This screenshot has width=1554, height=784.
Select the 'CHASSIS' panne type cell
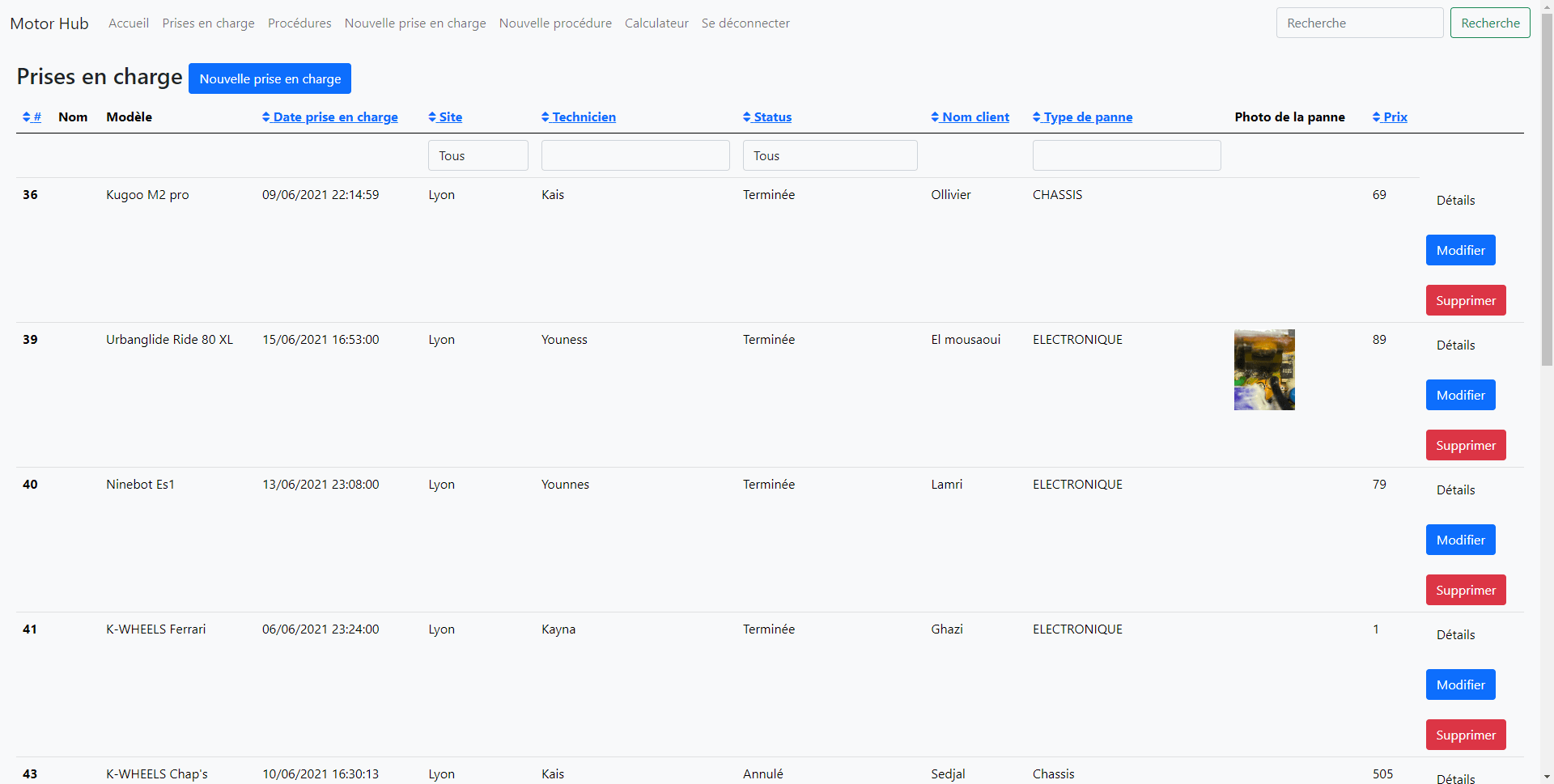click(x=1057, y=195)
